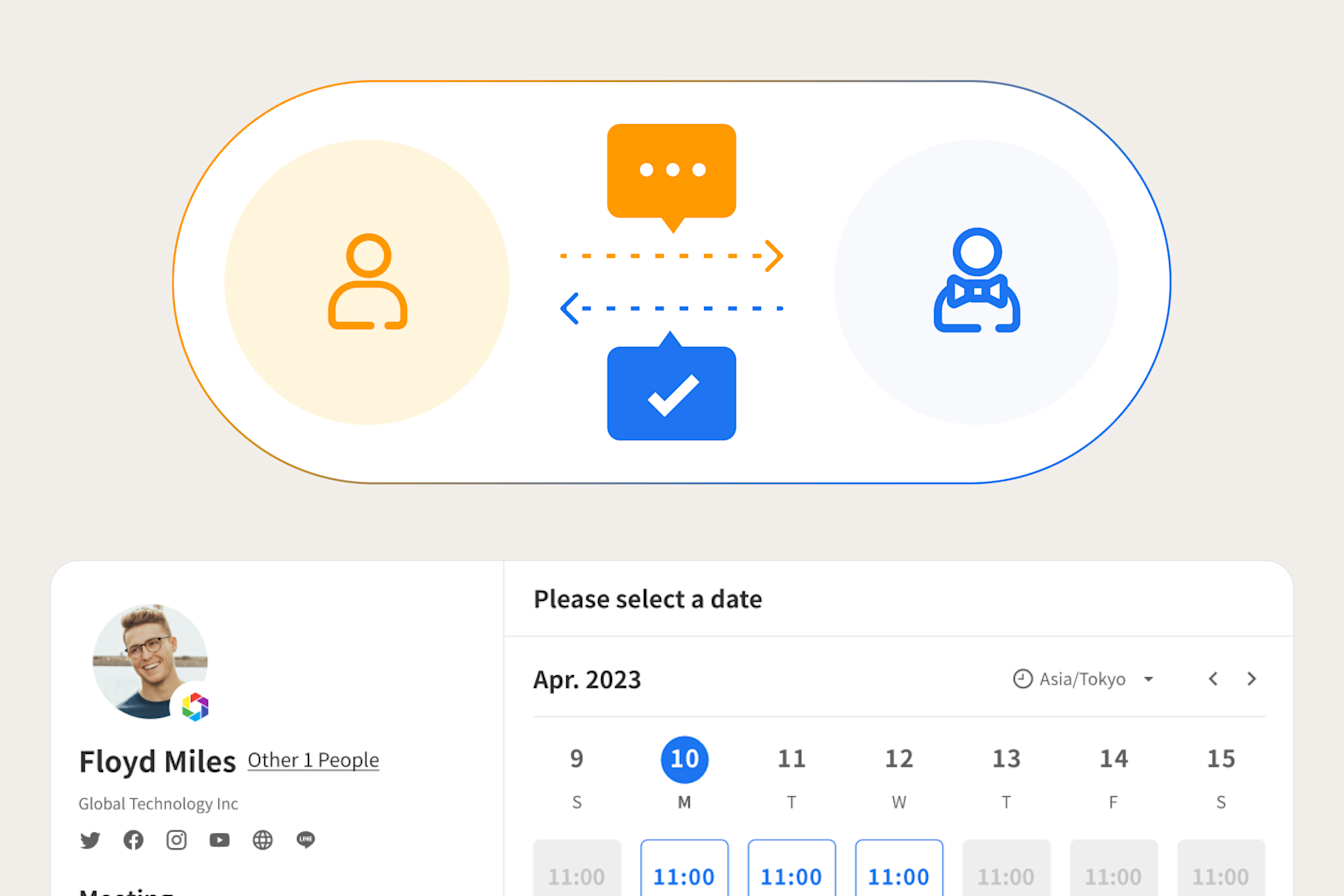Click the clock icon beside Asia/Tokyo
1344x896 pixels.
(x=1021, y=679)
